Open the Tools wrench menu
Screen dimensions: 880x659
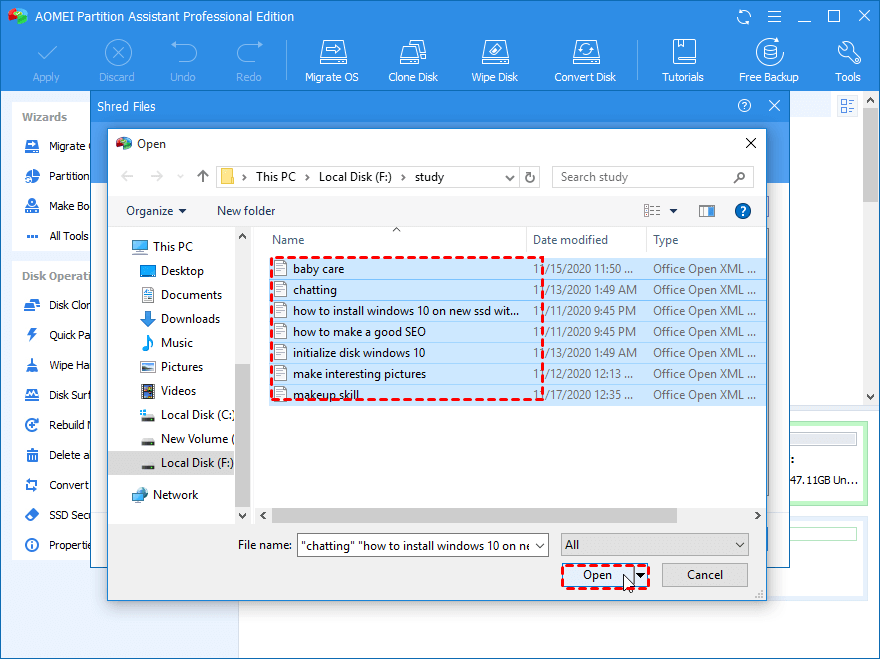(847, 61)
